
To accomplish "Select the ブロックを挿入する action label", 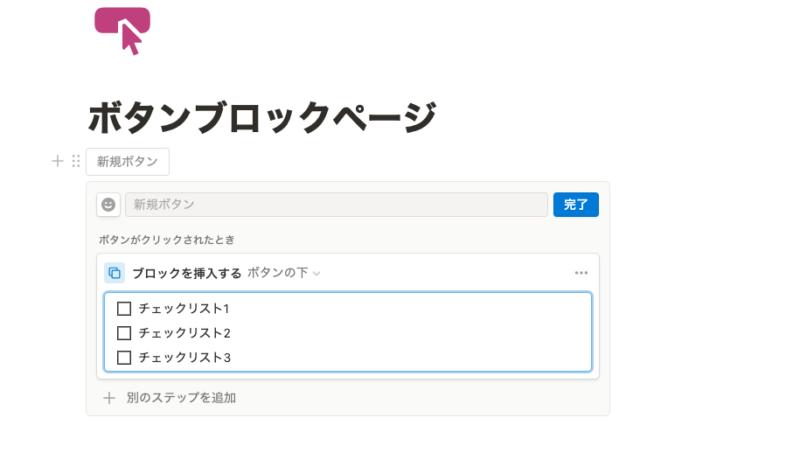I will pos(187,274).
